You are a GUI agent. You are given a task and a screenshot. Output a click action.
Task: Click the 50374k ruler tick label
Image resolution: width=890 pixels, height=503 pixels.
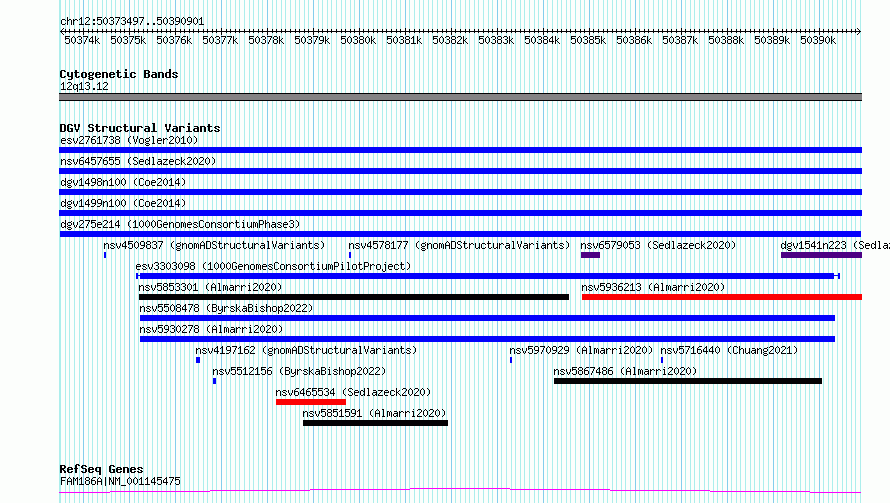tap(82, 41)
